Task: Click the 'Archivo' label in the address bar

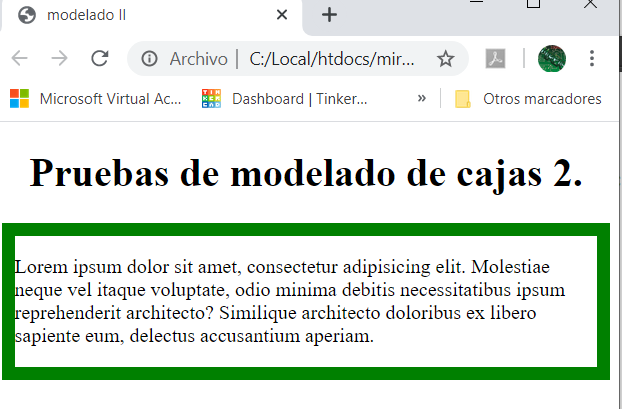Action: click(x=198, y=59)
